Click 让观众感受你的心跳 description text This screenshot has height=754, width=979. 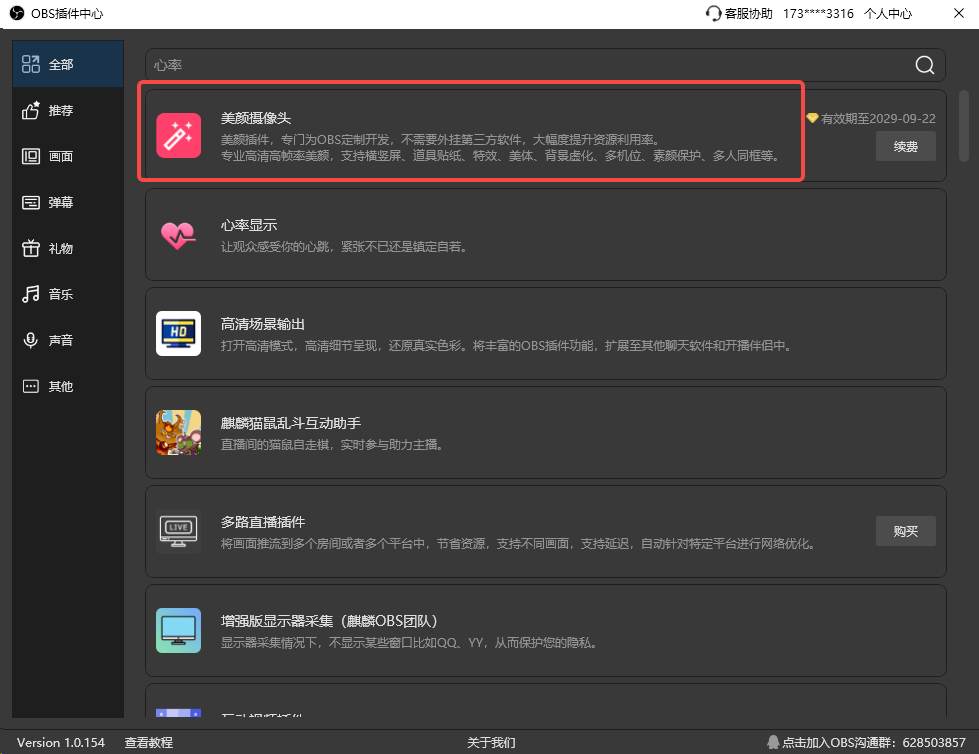[x=344, y=247]
